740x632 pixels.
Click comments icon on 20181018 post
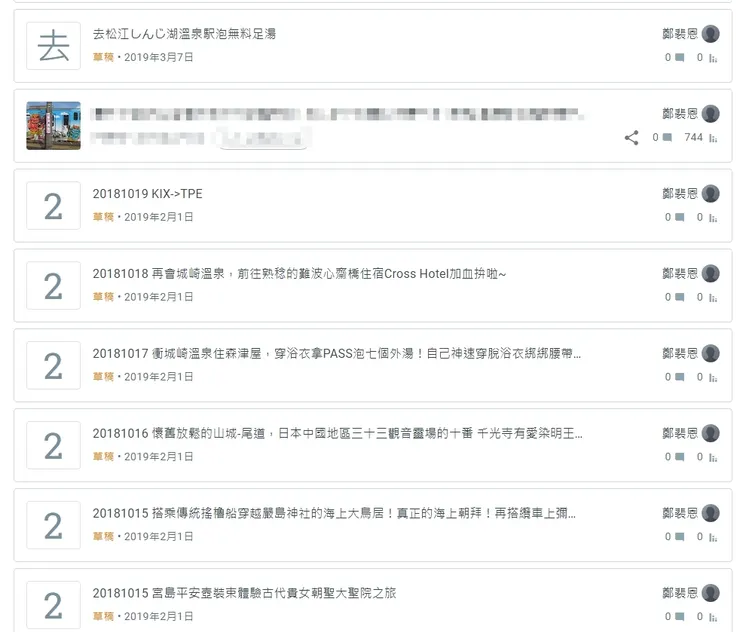(x=680, y=297)
